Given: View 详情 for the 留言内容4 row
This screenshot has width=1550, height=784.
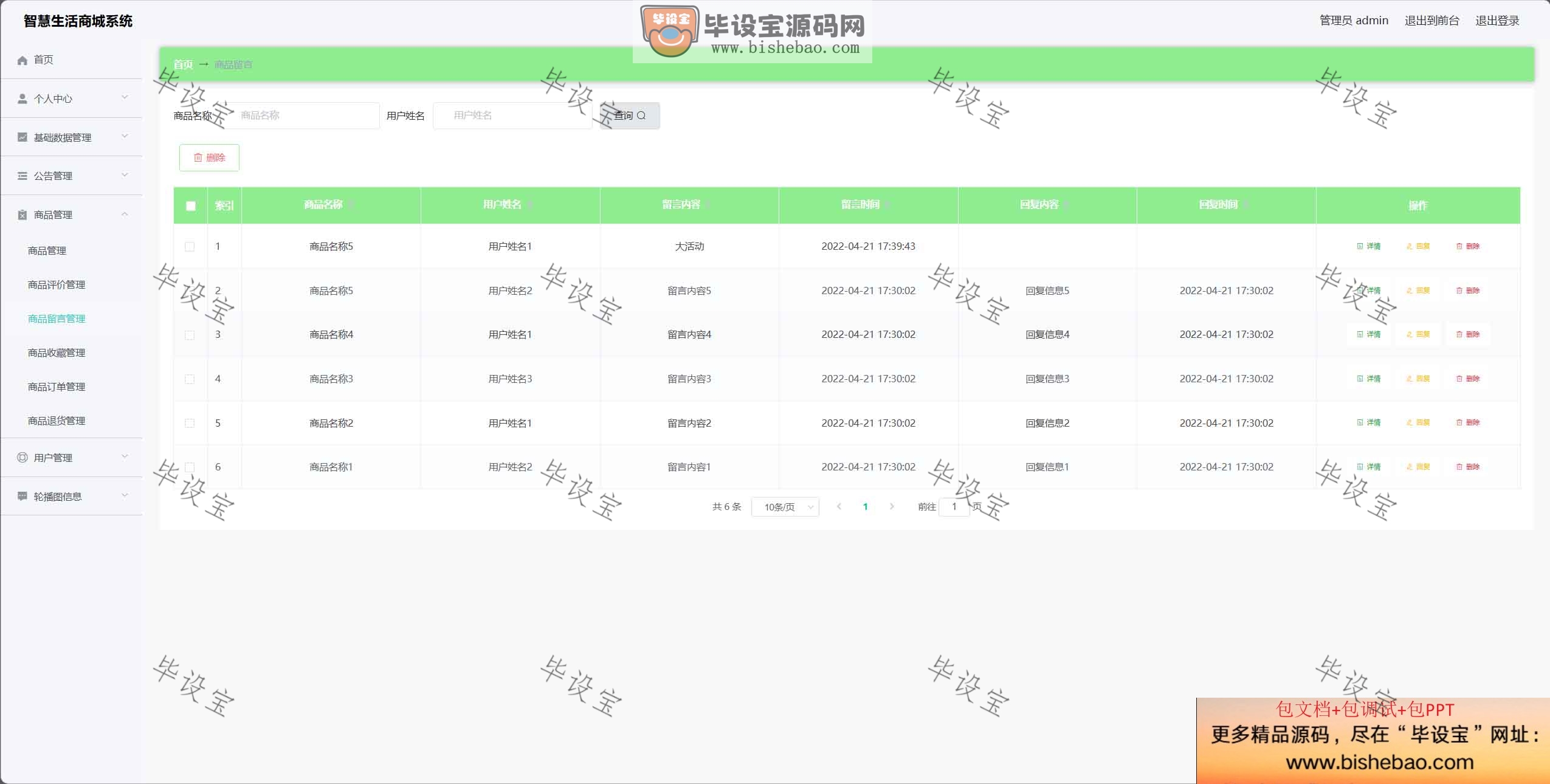Looking at the screenshot, I should coord(1369,334).
